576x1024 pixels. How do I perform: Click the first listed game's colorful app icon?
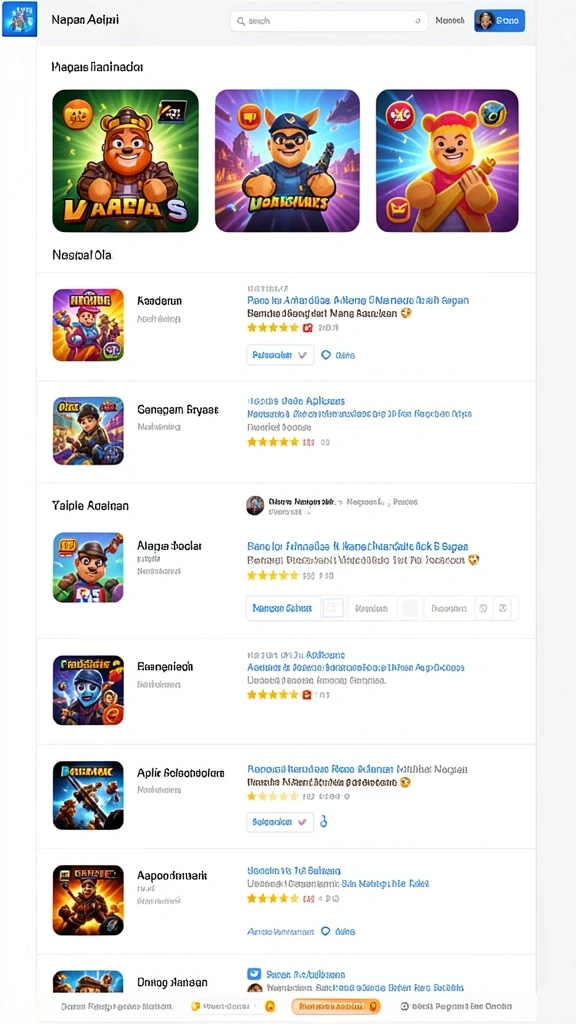coord(88,325)
